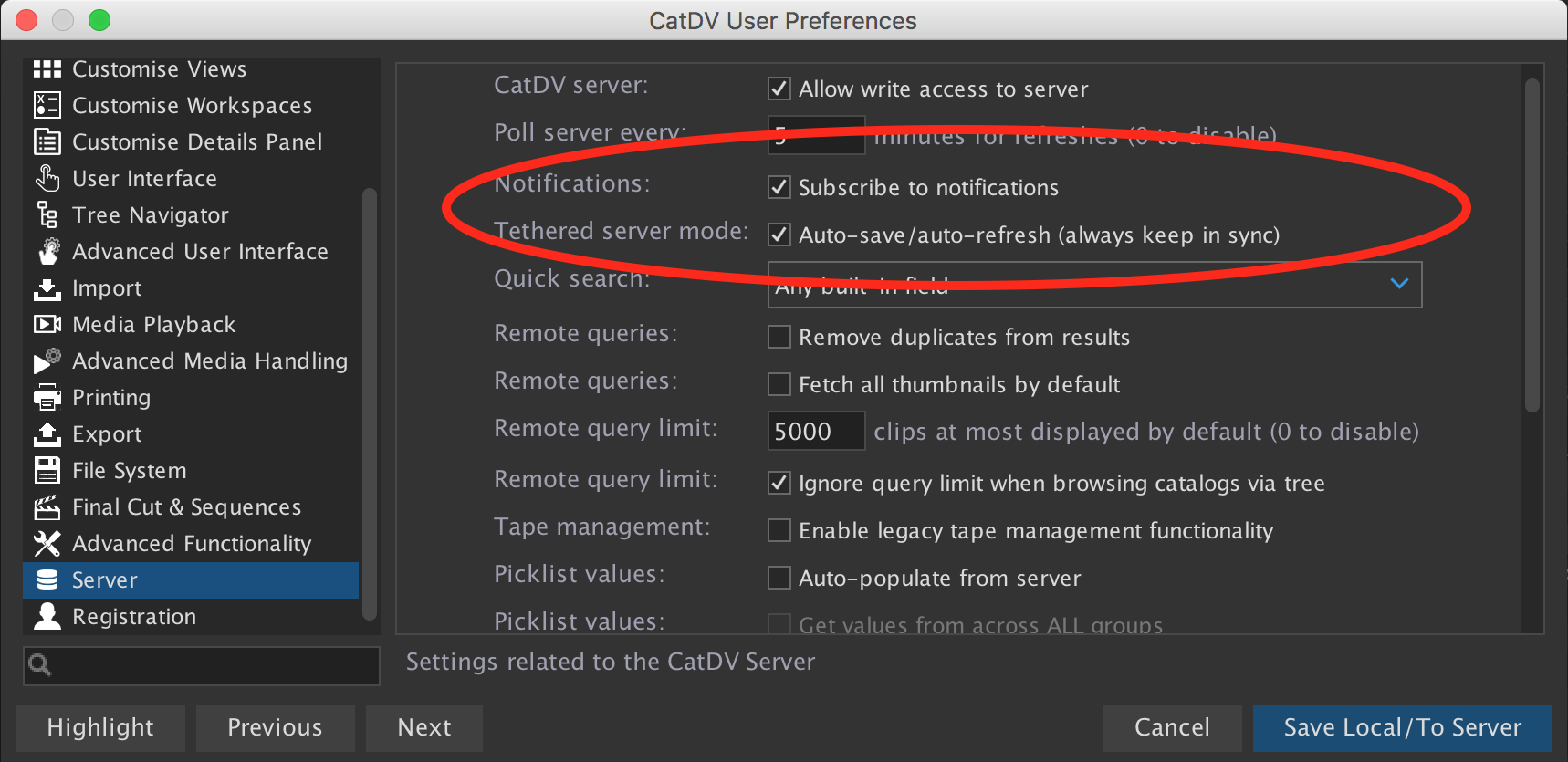Click the preferences search field
1568x762 pixels.
[202, 665]
